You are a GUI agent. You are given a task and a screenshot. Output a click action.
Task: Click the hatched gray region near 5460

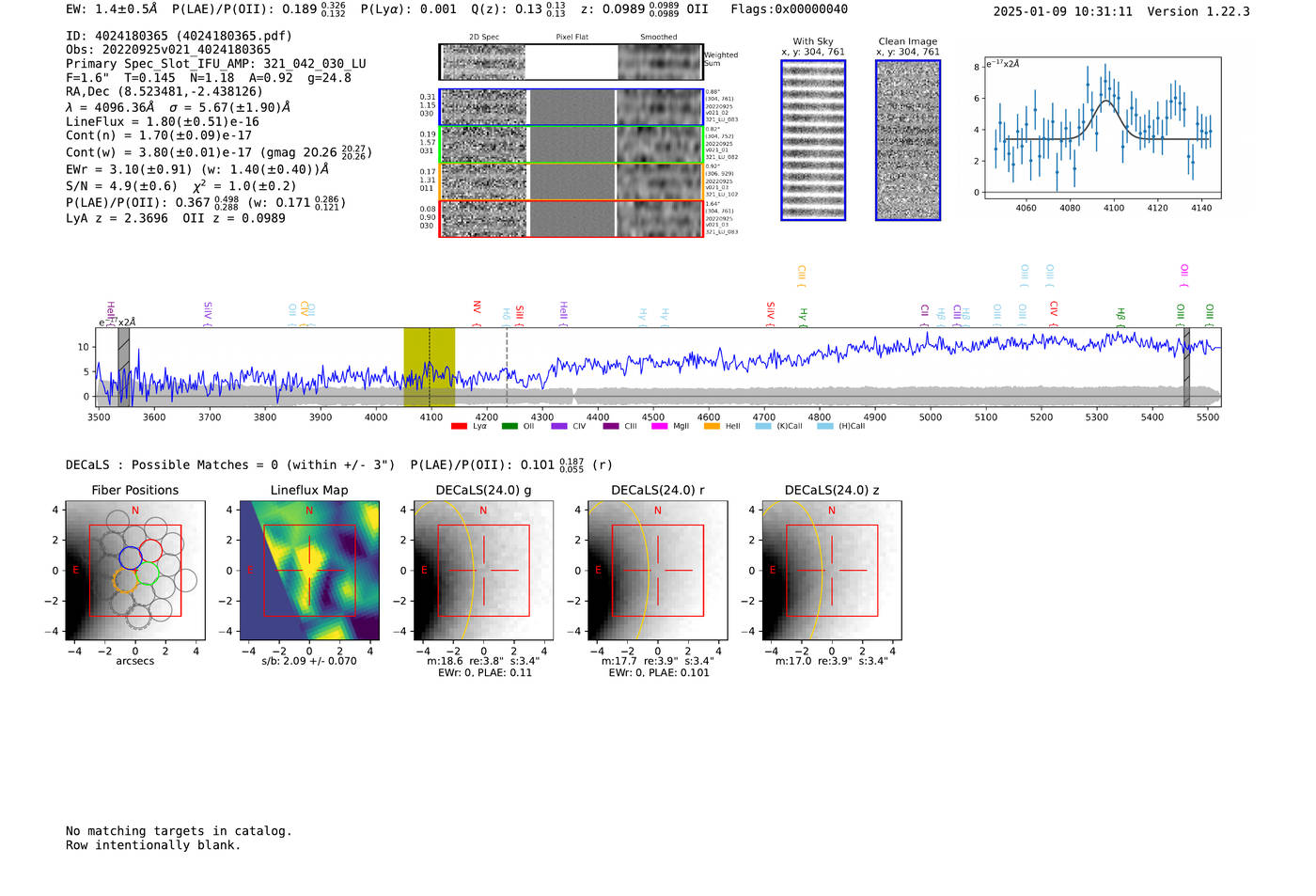1186,367
